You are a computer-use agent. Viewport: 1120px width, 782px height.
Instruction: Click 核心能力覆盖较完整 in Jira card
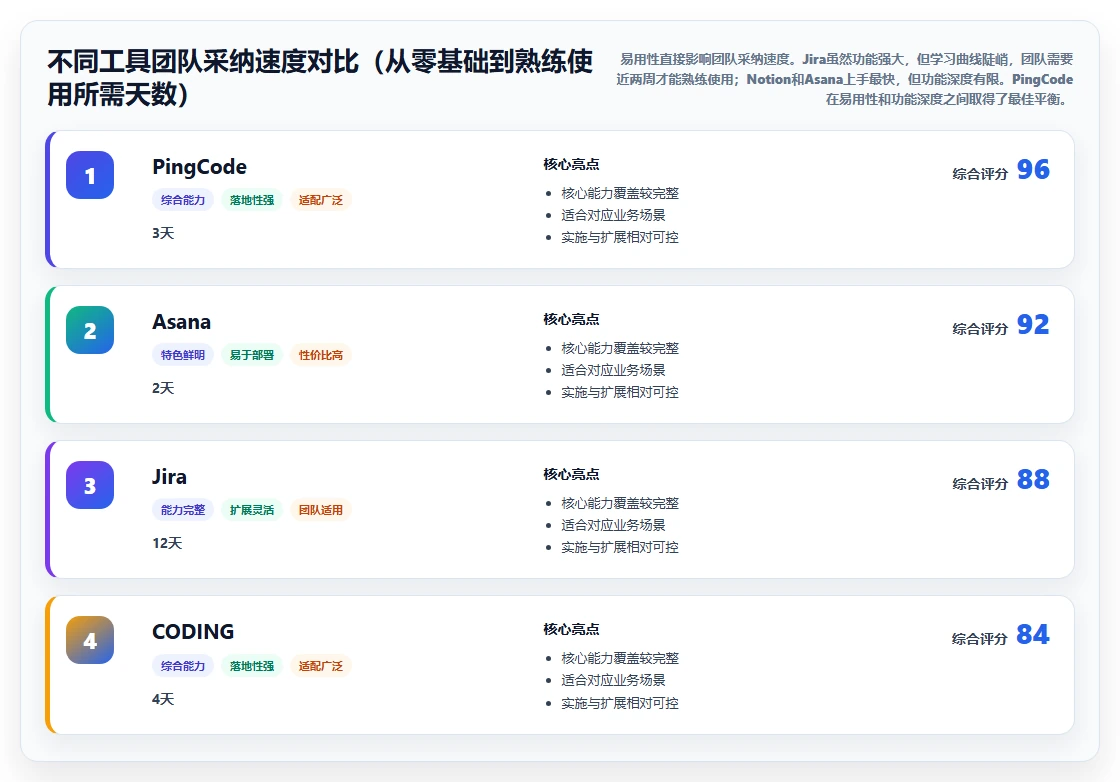point(620,503)
